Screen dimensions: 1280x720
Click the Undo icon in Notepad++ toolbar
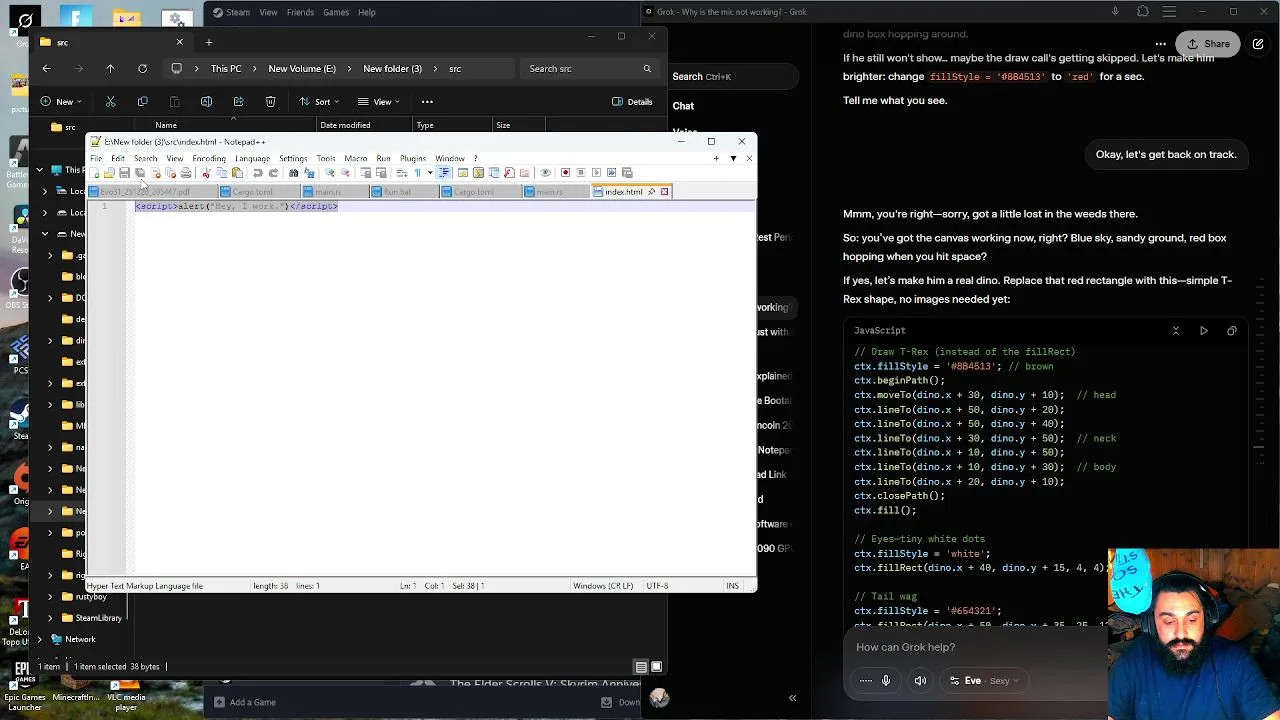click(258, 173)
